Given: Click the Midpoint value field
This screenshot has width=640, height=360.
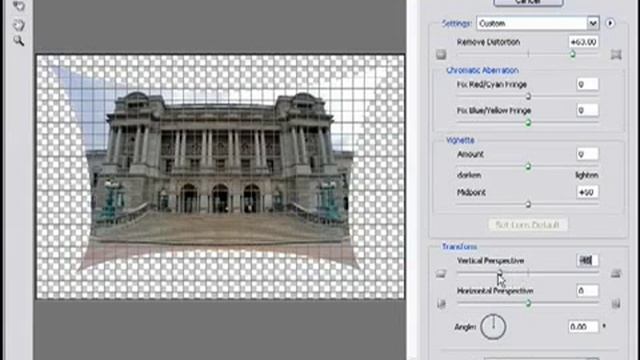Looking at the screenshot, I should coord(587,192).
